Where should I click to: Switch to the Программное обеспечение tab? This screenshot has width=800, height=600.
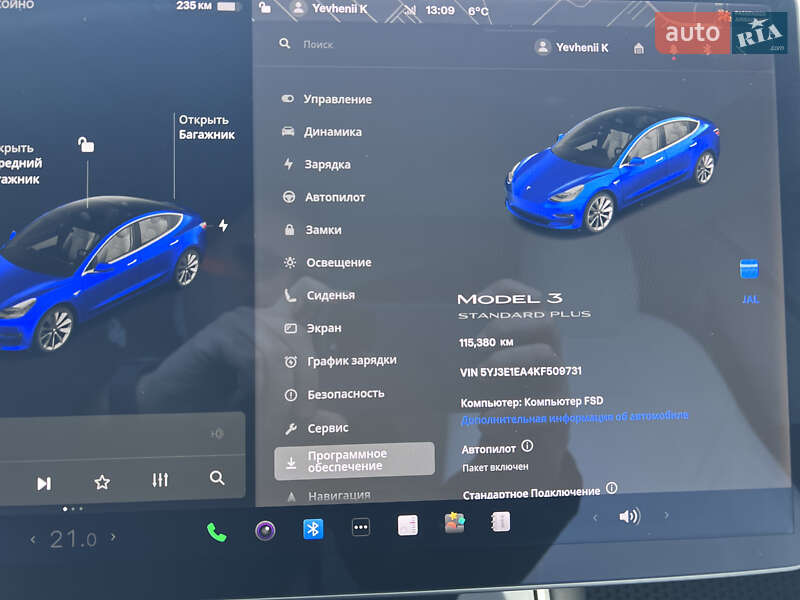[355, 460]
